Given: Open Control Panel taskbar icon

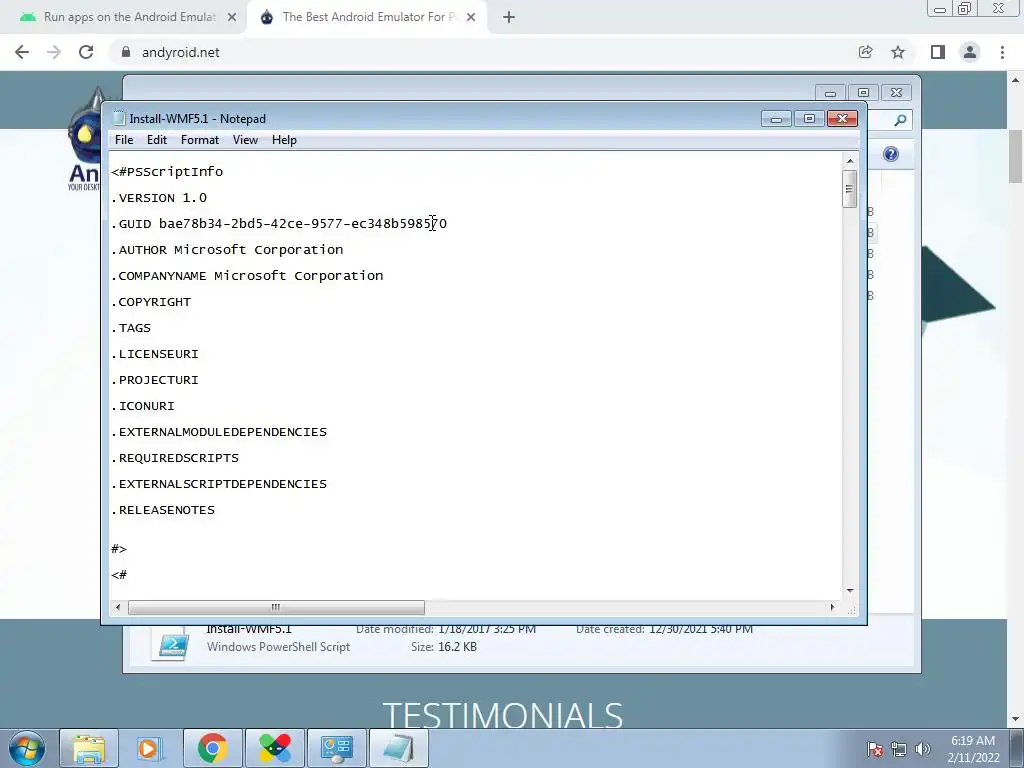Looking at the screenshot, I should coord(337,748).
